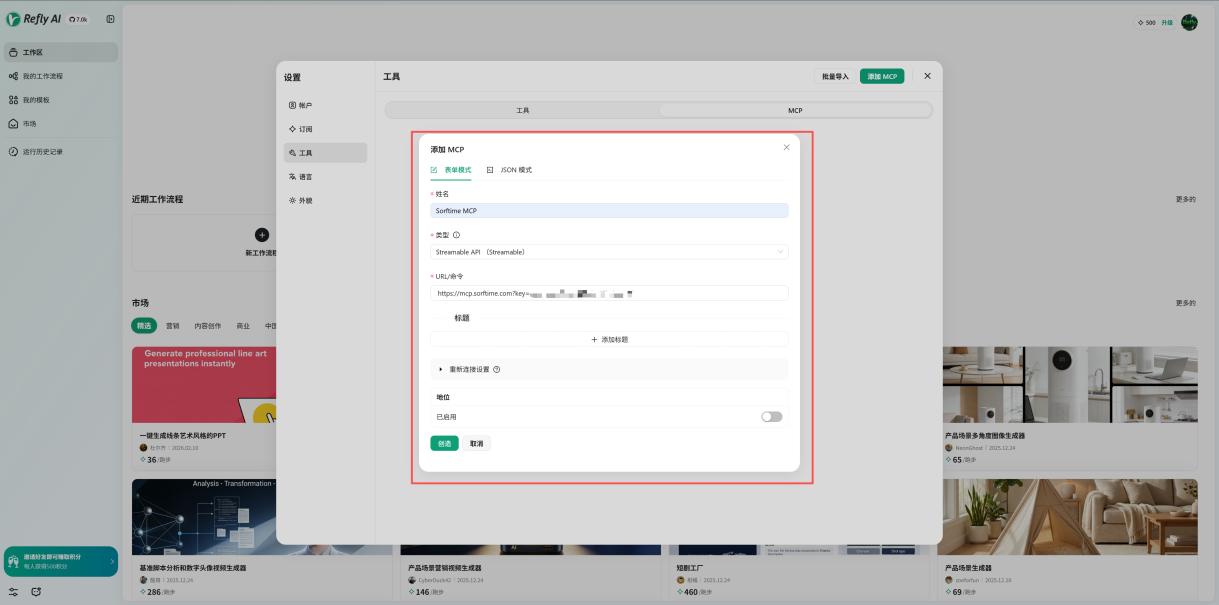
Task: Click the chat feedback icon at bottom left
Action: point(37,591)
